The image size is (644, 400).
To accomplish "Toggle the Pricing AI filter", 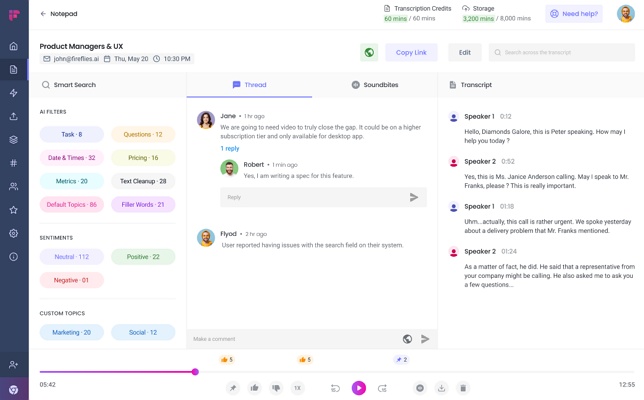I will coord(143,158).
